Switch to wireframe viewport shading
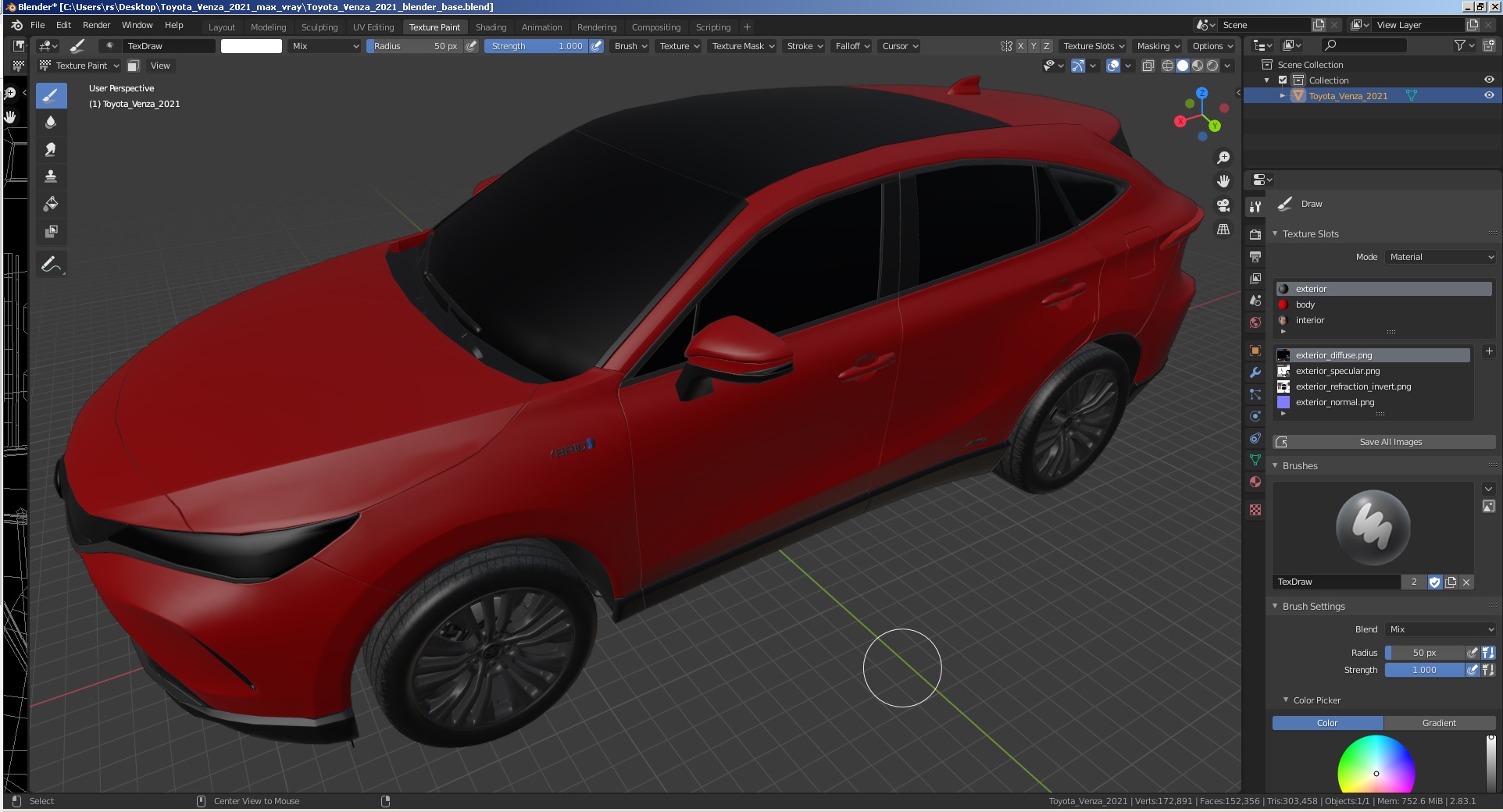This screenshot has height=812, width=1503. [1168, 66]
